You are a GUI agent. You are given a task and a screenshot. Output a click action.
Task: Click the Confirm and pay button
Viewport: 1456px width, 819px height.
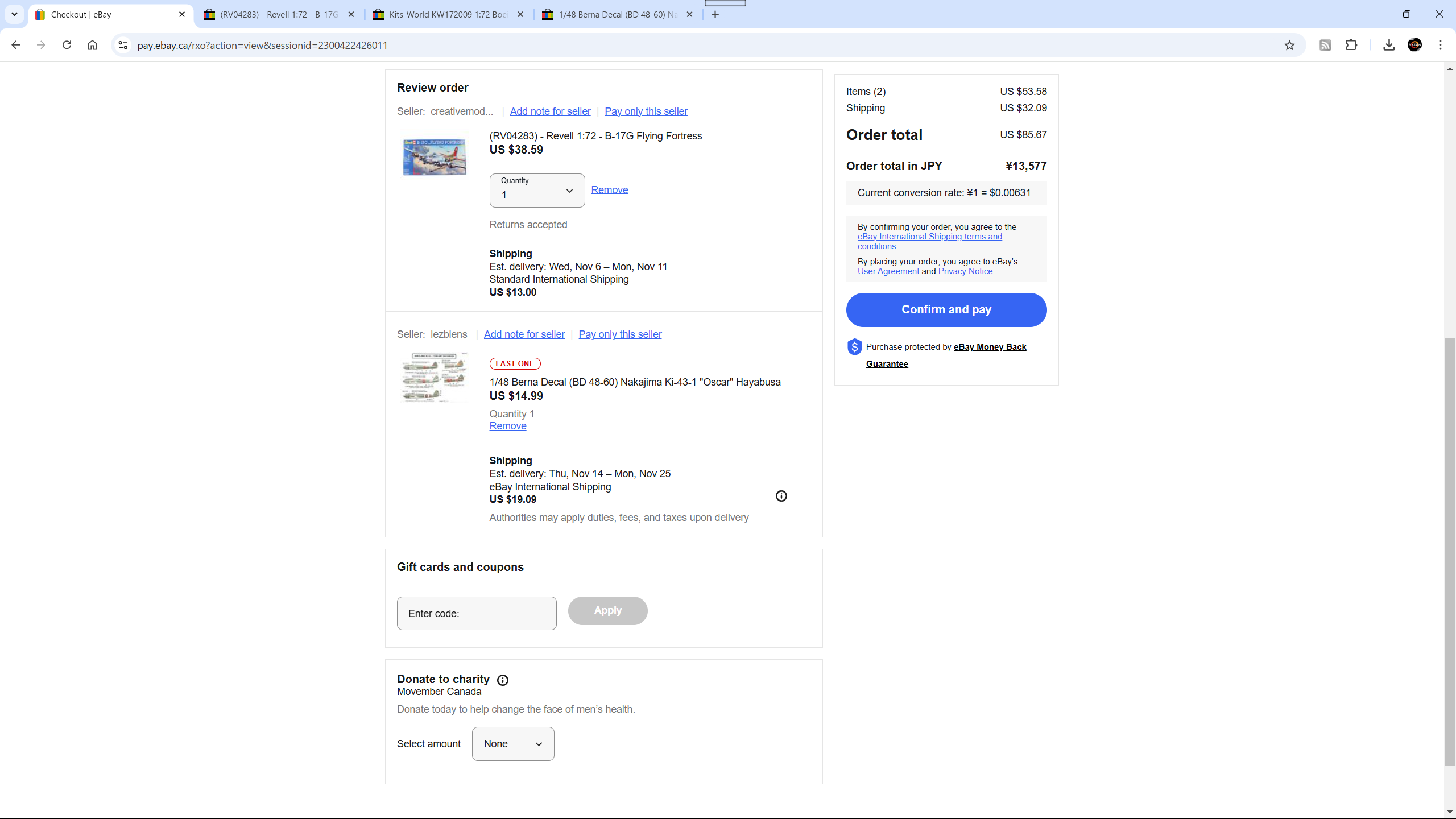(946, 310)
